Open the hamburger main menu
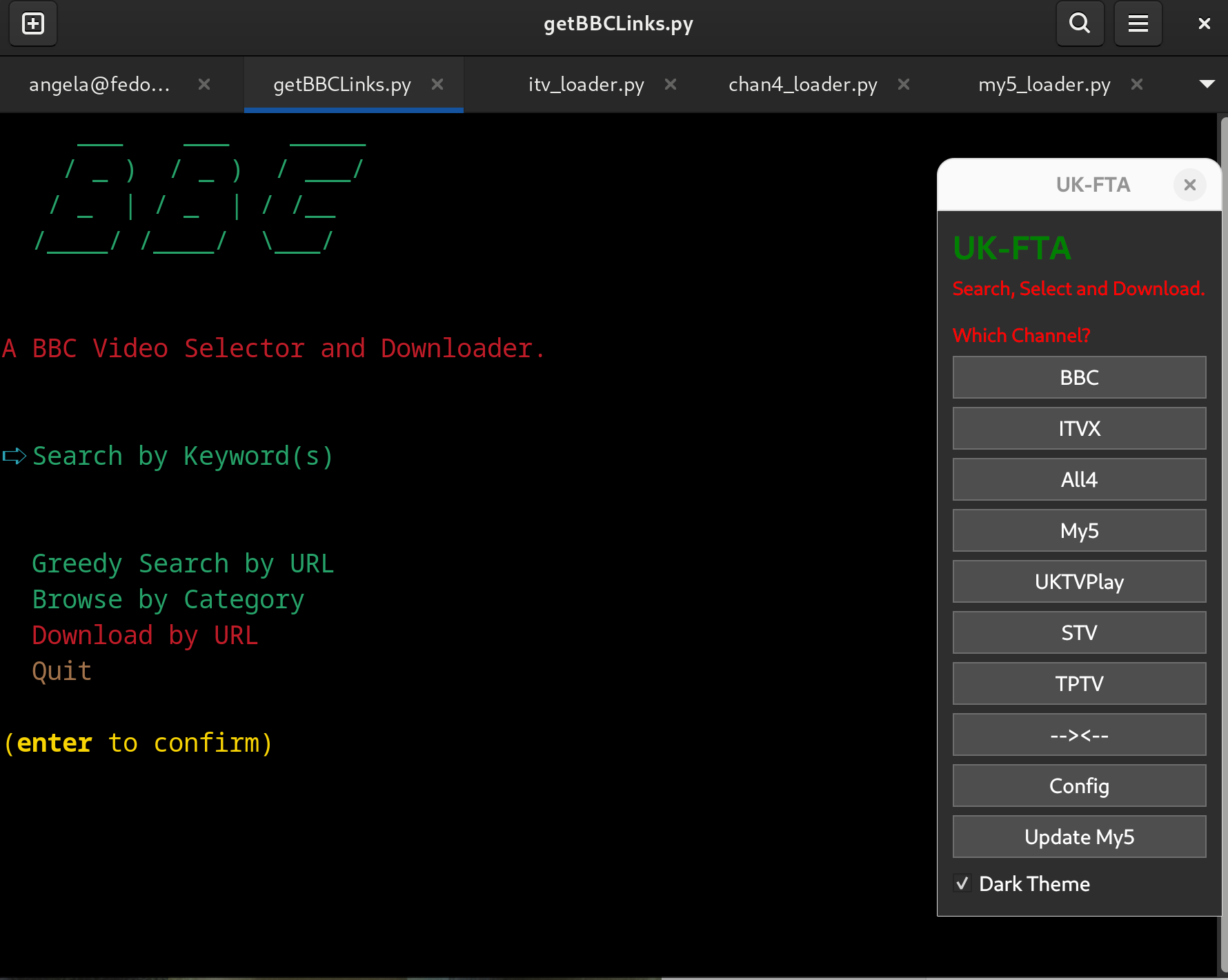The width and height of the screenshot is (1228, 980). click(x=1138, y=23)
